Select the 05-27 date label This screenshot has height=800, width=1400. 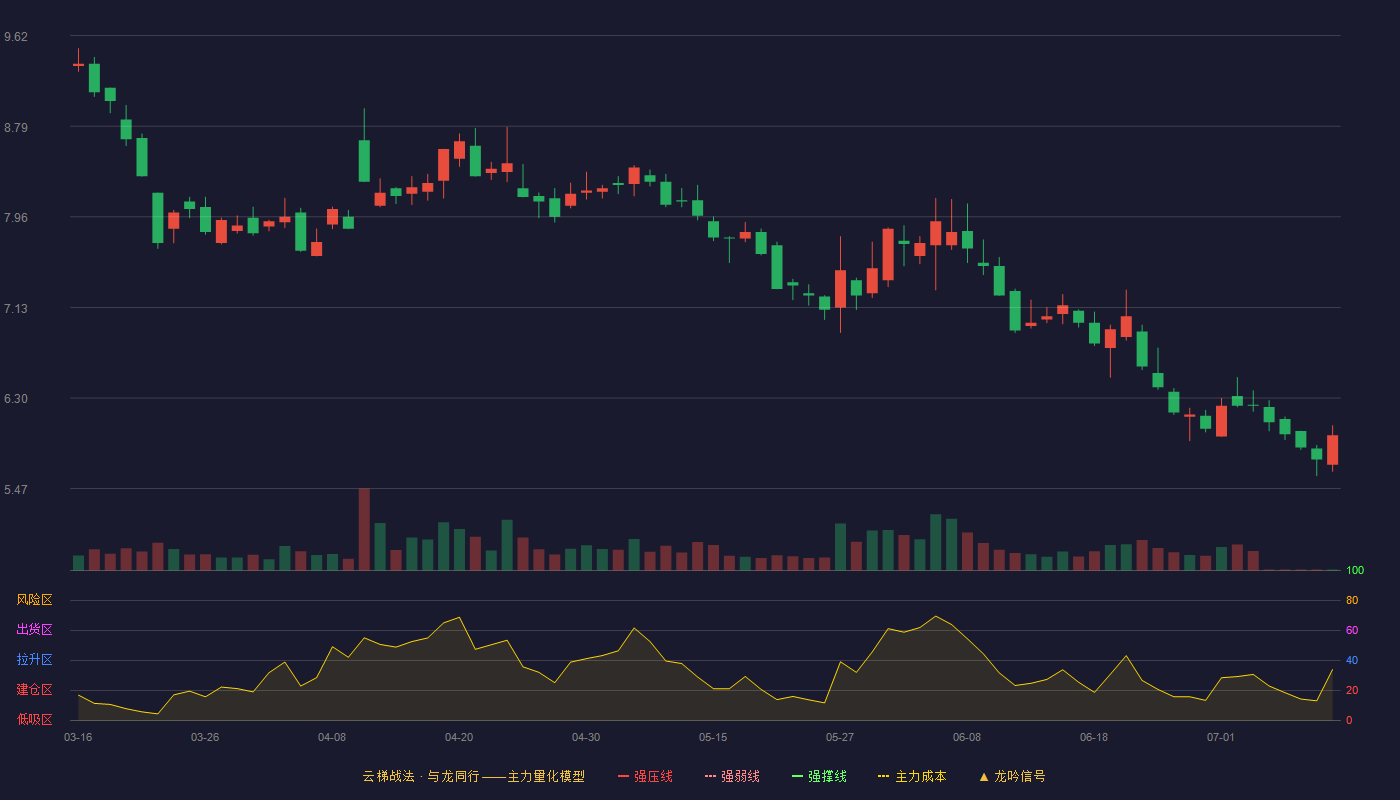coord(840,737)
